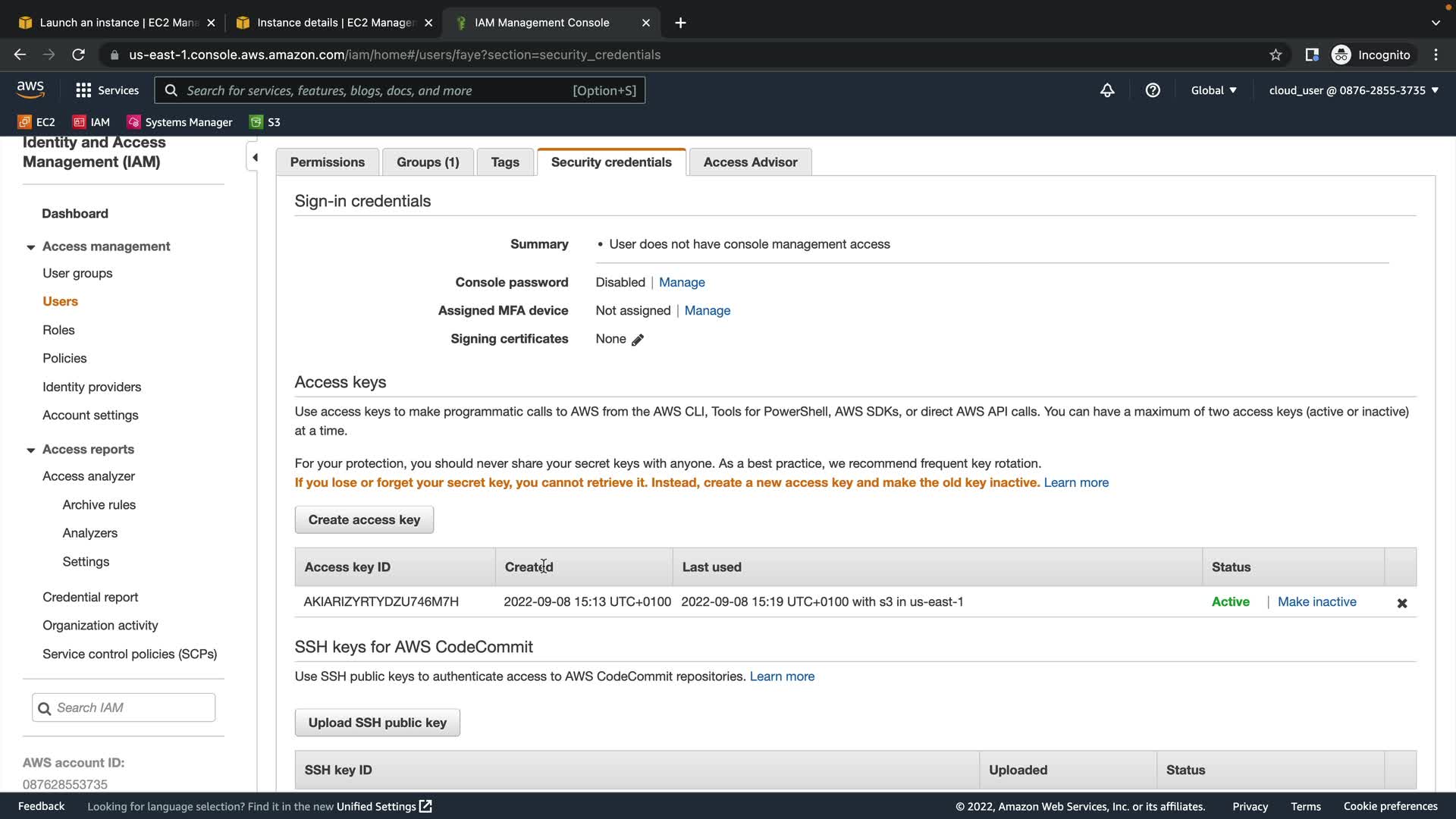
Task: Switch to the Permissions tab
Action: (x=327, y=162)
